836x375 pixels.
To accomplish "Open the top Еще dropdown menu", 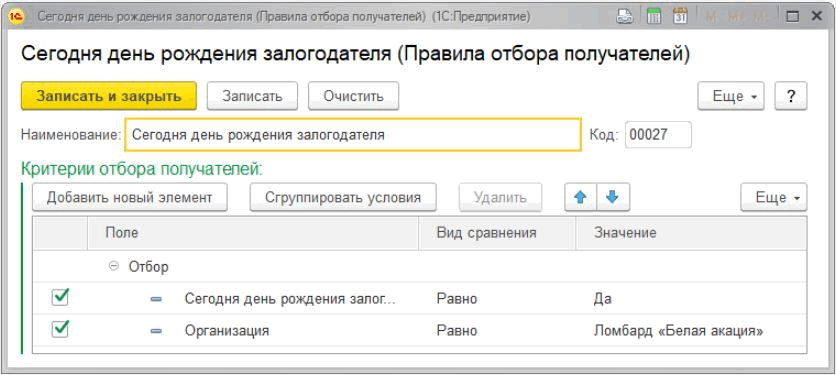I will tap(731, 96).
